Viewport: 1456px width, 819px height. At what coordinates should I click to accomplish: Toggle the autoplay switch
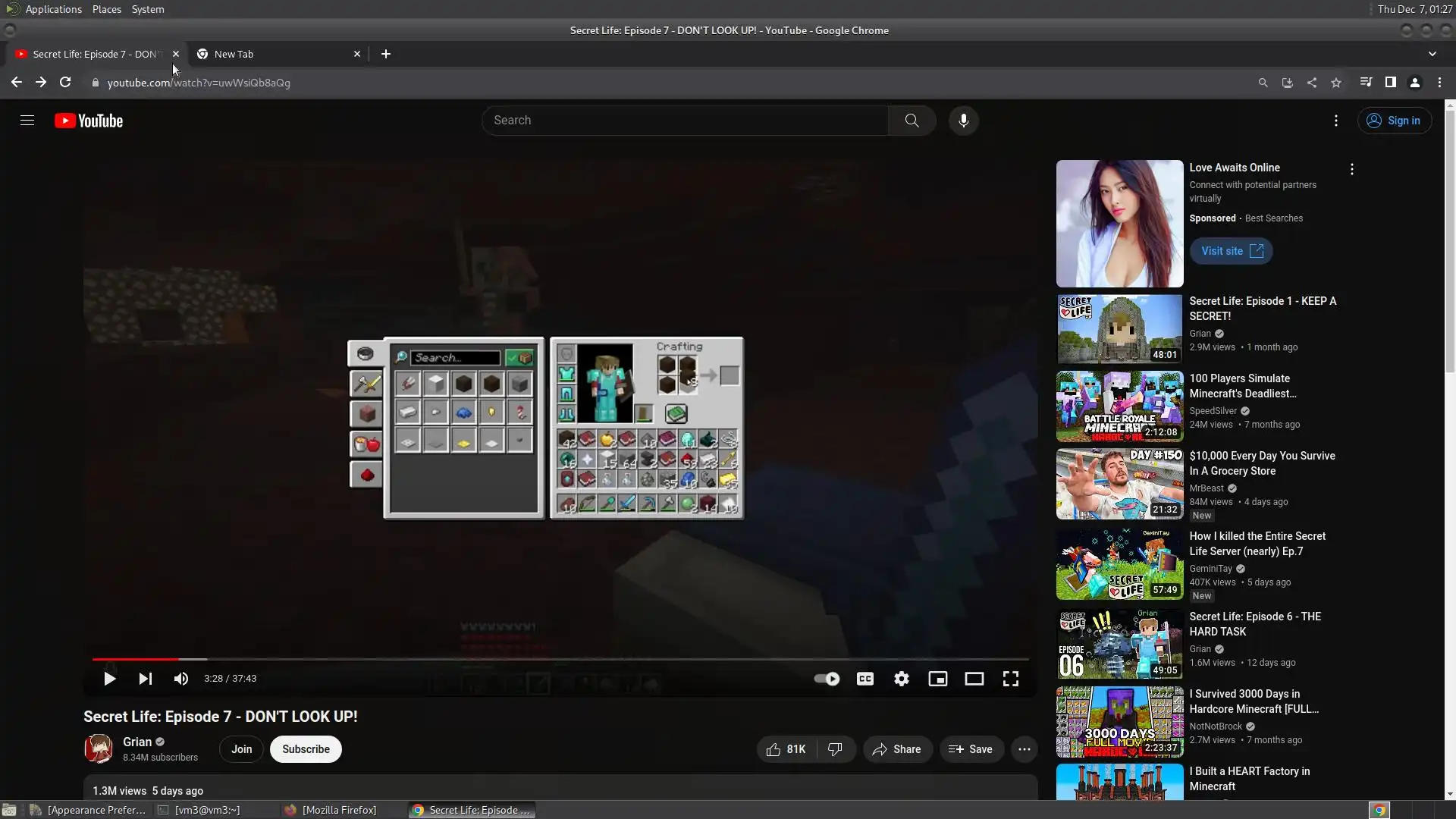coord(827,679)
